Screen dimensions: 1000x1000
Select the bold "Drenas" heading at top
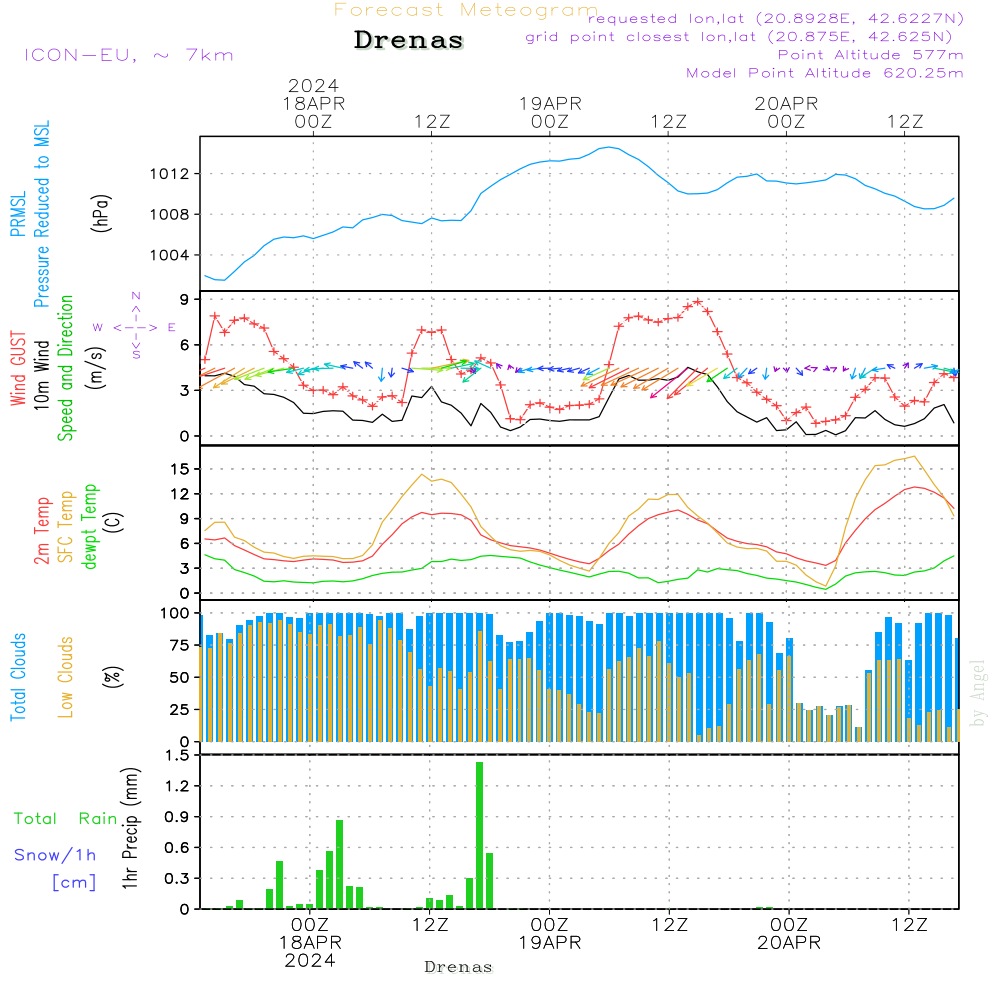pos(409,40)
